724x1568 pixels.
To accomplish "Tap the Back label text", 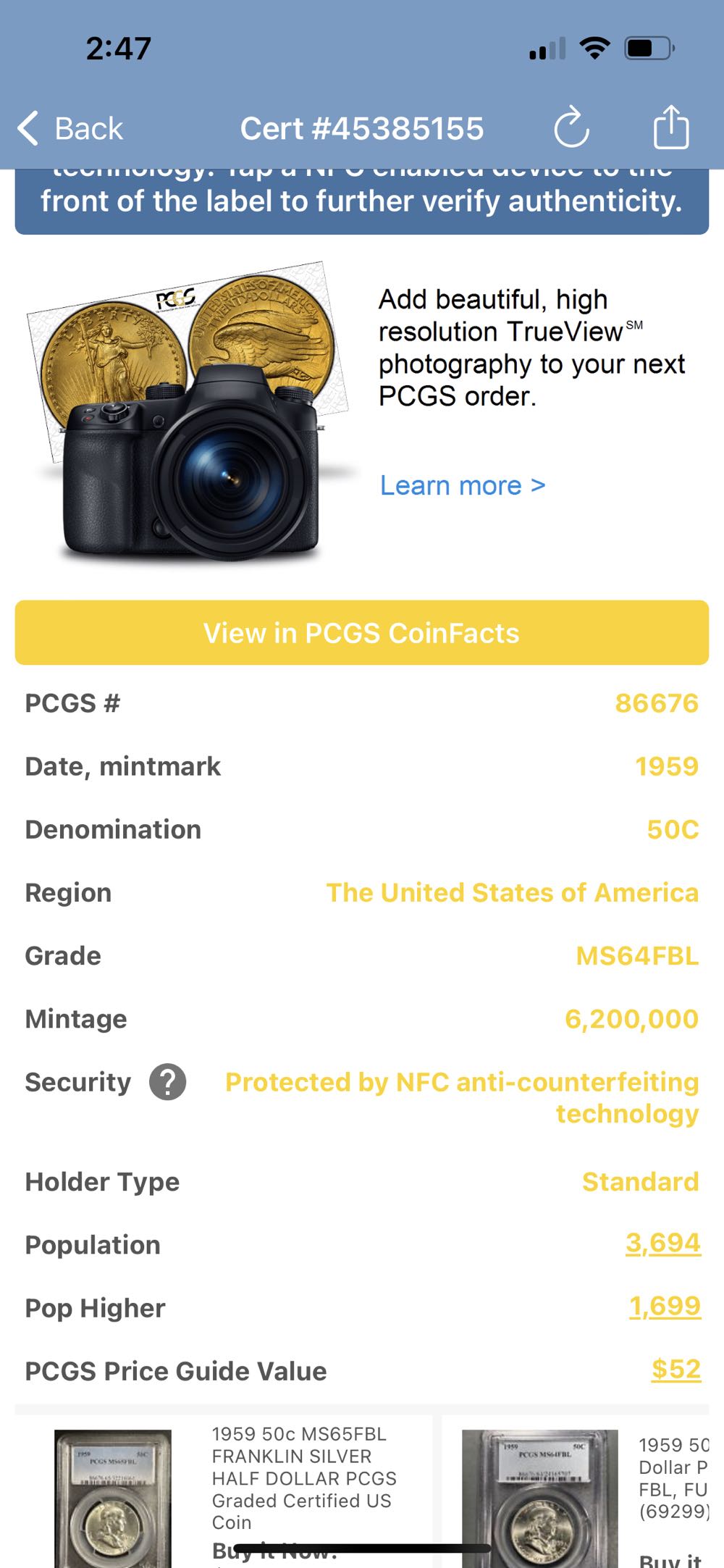I will pos(88,129).
